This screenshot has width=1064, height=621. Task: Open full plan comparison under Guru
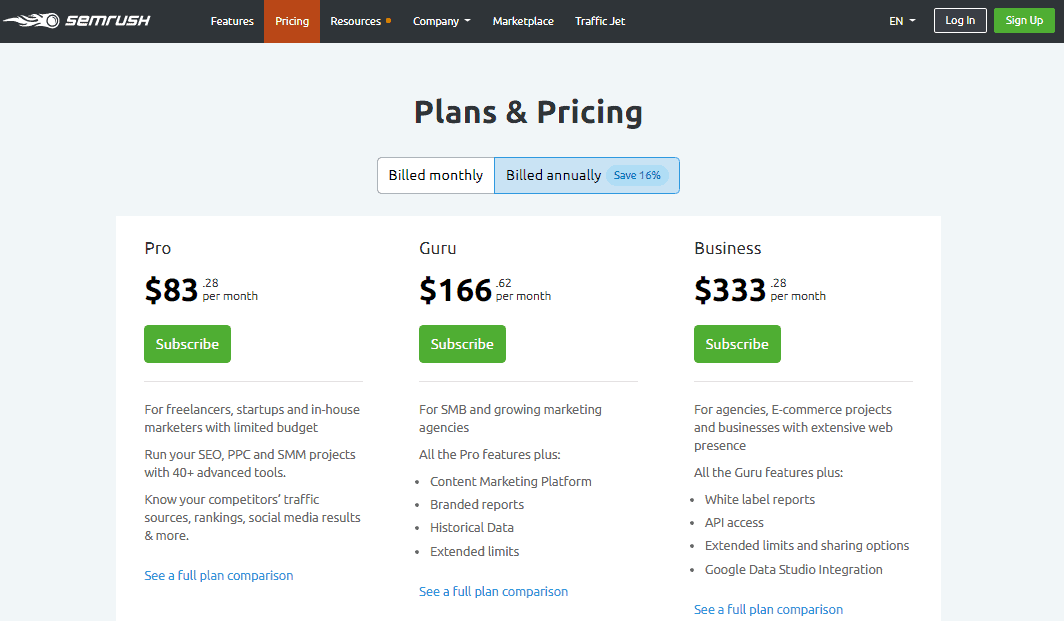[x=494, y=591]
